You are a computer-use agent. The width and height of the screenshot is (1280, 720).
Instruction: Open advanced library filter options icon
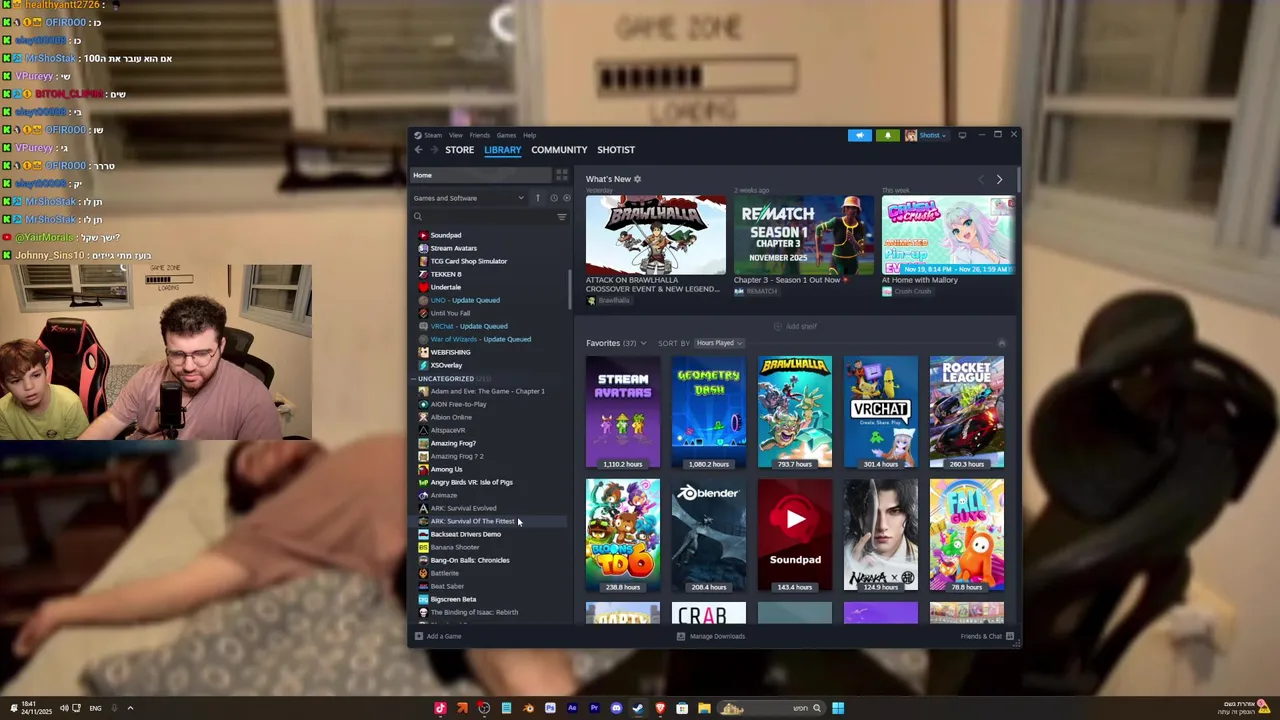click(x=562, y=217)
